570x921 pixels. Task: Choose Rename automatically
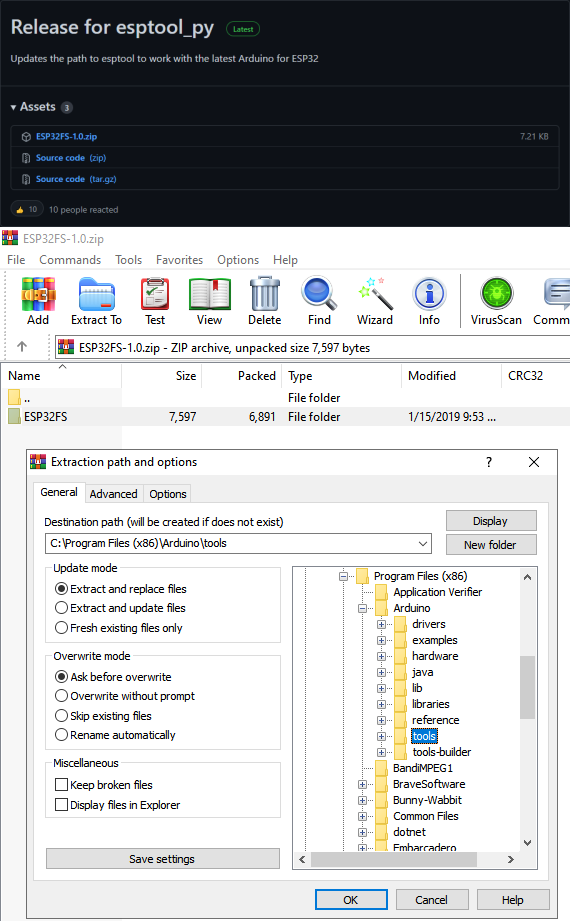[61, 735]
